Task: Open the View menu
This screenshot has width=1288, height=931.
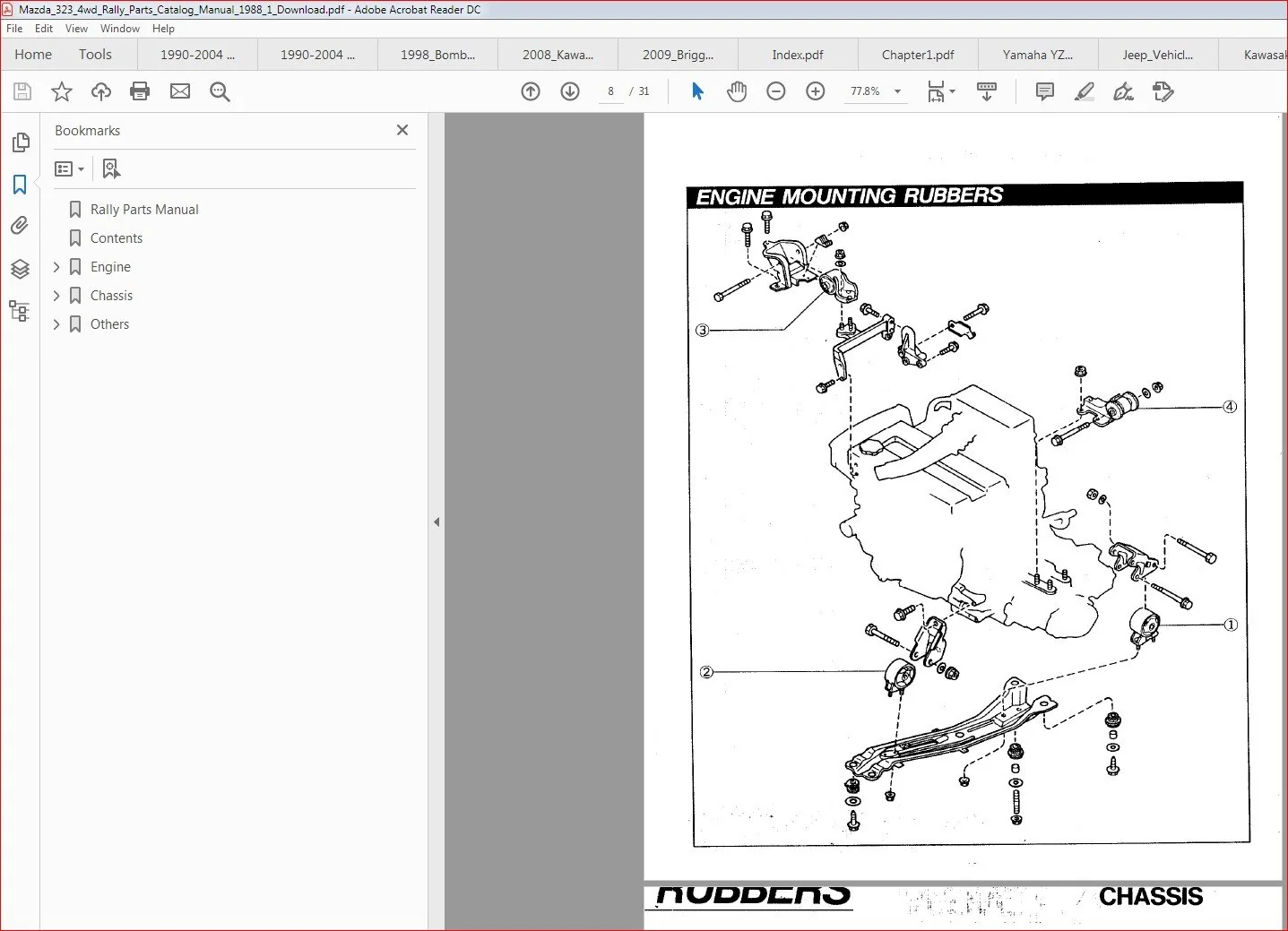Action: (x=76, y=29)
